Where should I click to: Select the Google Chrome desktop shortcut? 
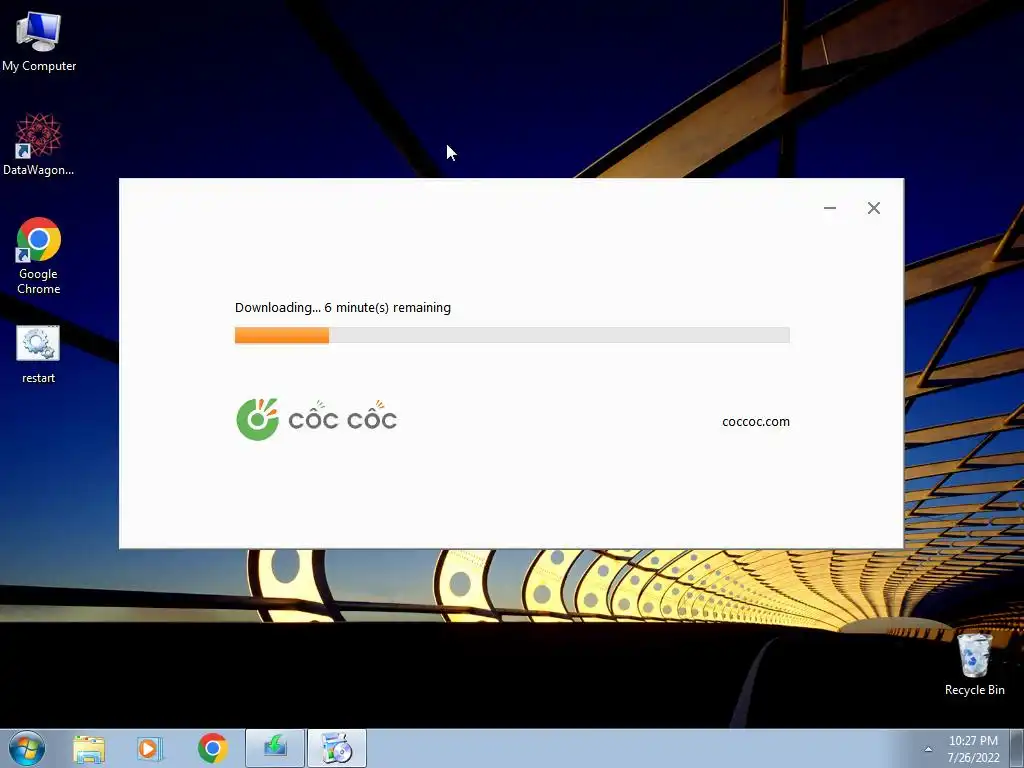39,256
